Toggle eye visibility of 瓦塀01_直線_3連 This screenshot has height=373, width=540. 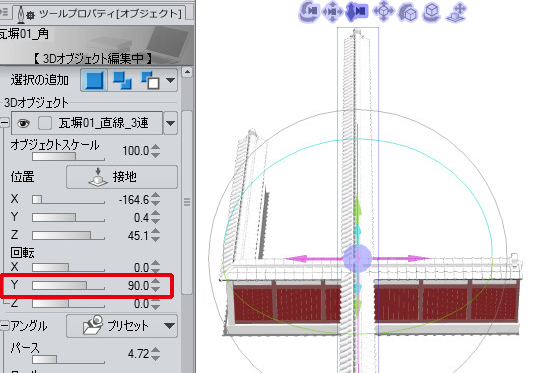click(23, 123)
